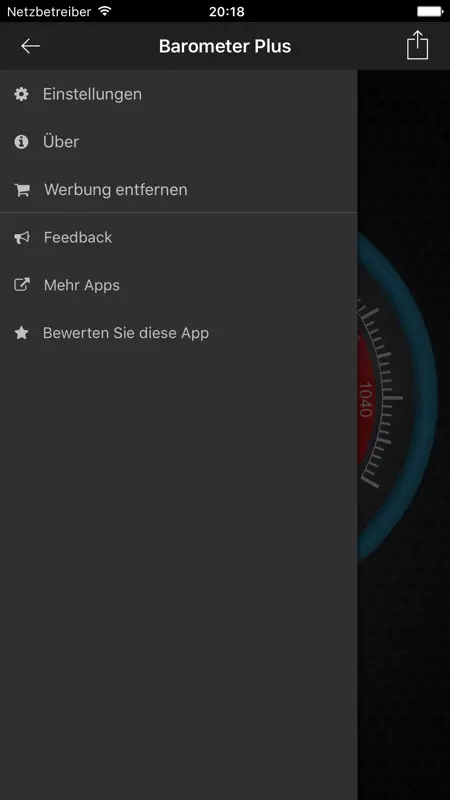The width and height of the screenshot is (450, 800).
Task: Select Bewerten Sie diese App
Action: click(179, 333)
